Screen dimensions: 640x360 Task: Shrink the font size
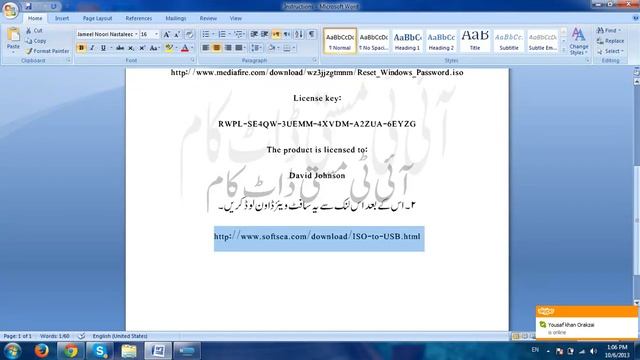point(177,35)
